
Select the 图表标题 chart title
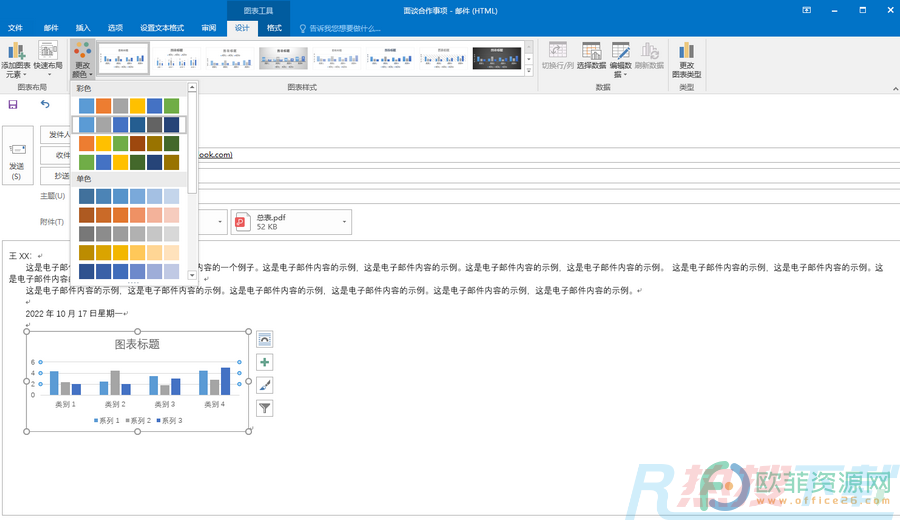(x=137, y=344)
